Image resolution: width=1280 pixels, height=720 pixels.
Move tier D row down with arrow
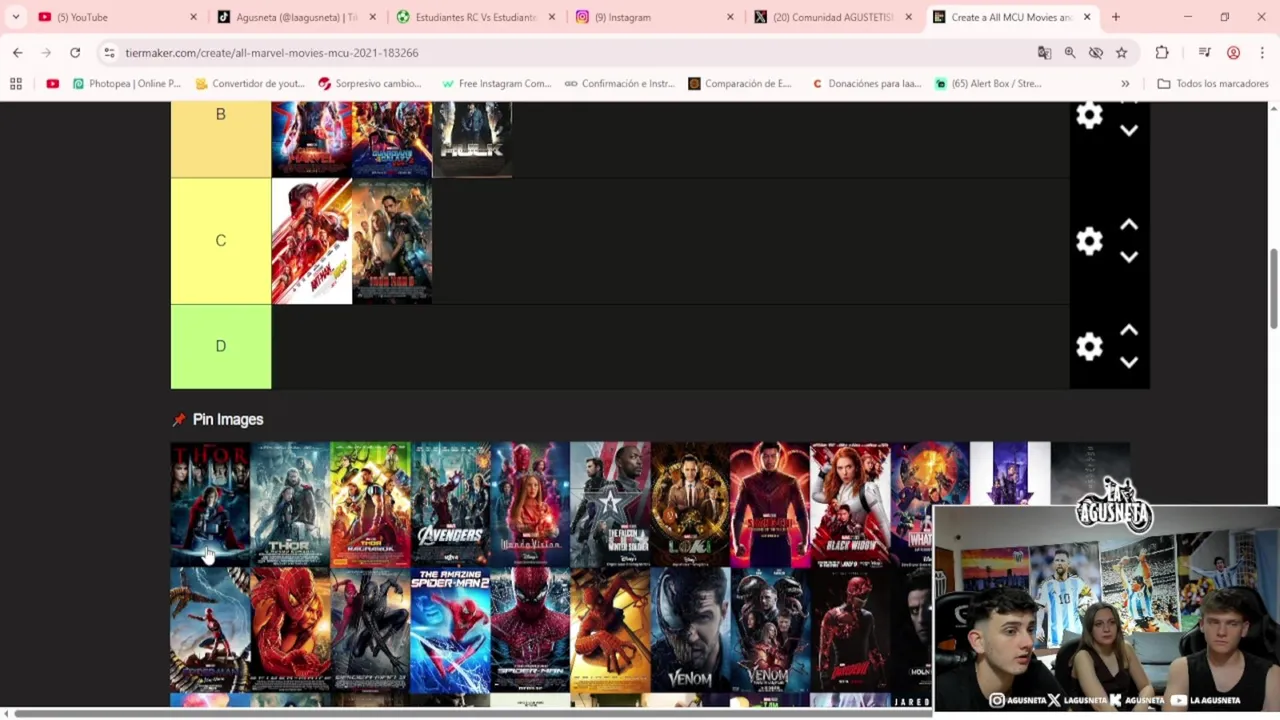pyautogui.click(x=1129, y=362)
